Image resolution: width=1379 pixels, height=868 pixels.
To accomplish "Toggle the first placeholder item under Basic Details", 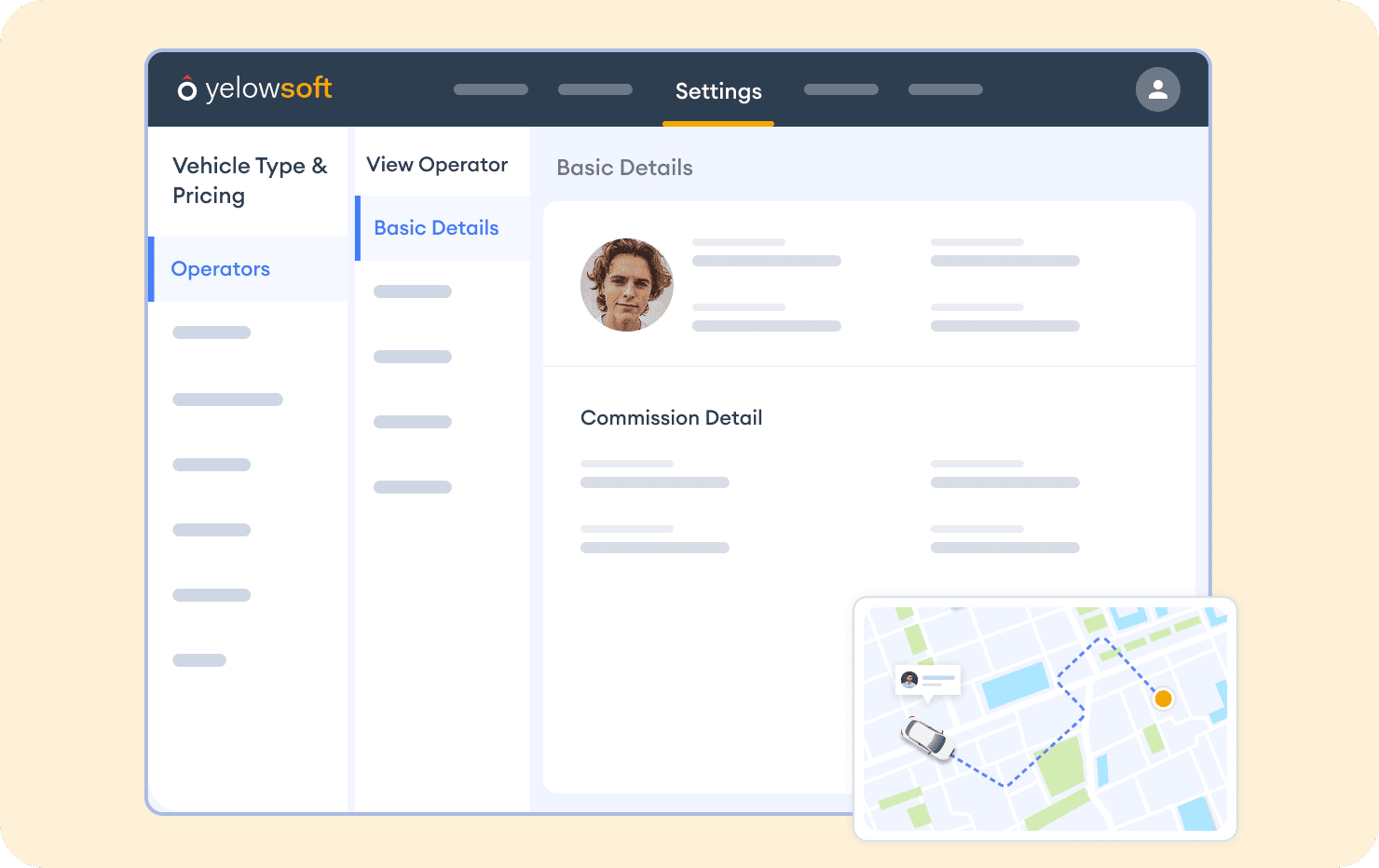I will click(x=412, y=291).
